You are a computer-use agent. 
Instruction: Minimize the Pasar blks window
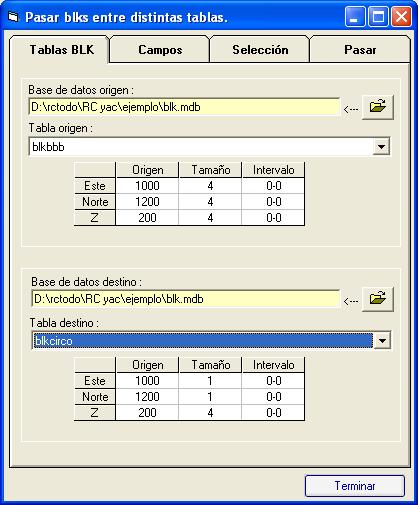pyautogui.click(x=355, y=16)
